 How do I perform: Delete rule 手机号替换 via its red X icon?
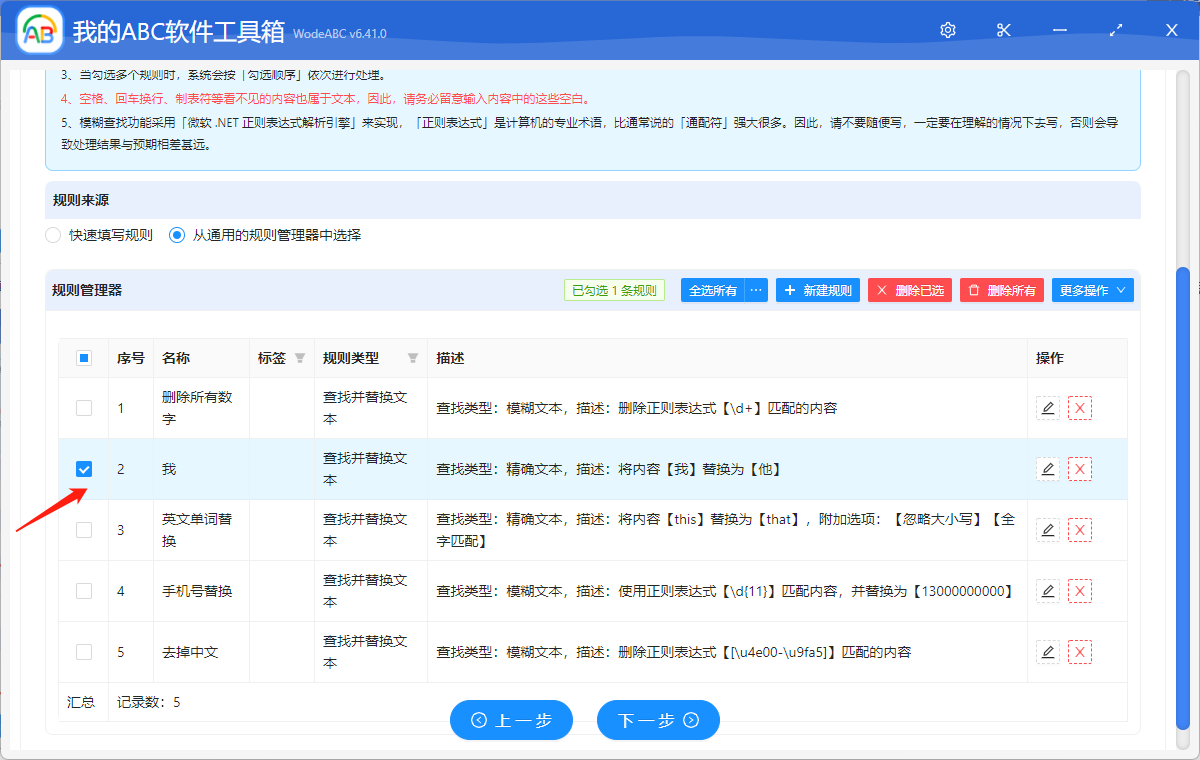[1079, 590]
